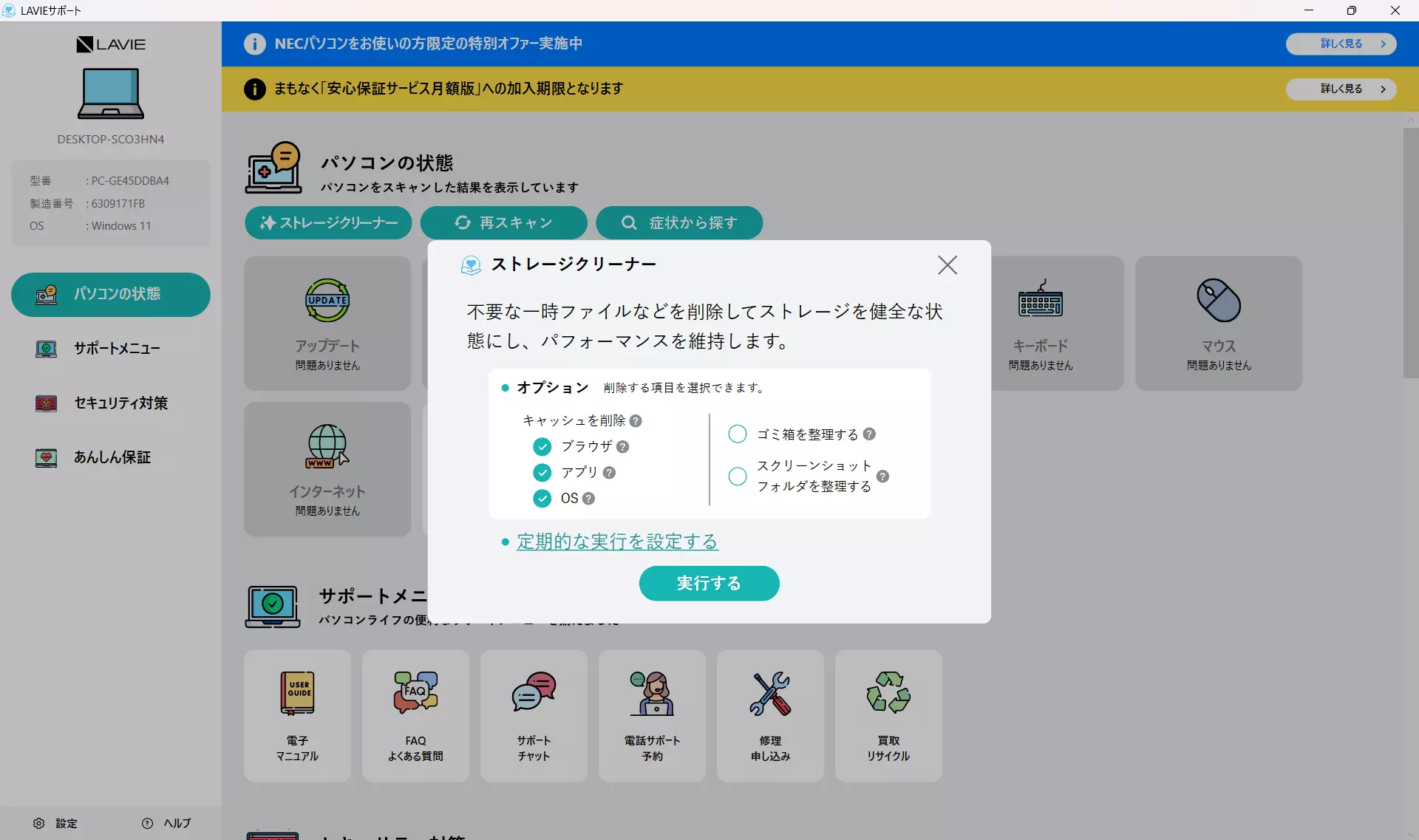The image size is (1419, 840).
Task: Close the ストレージクリーナー dialog
Action: pos(947,265)
